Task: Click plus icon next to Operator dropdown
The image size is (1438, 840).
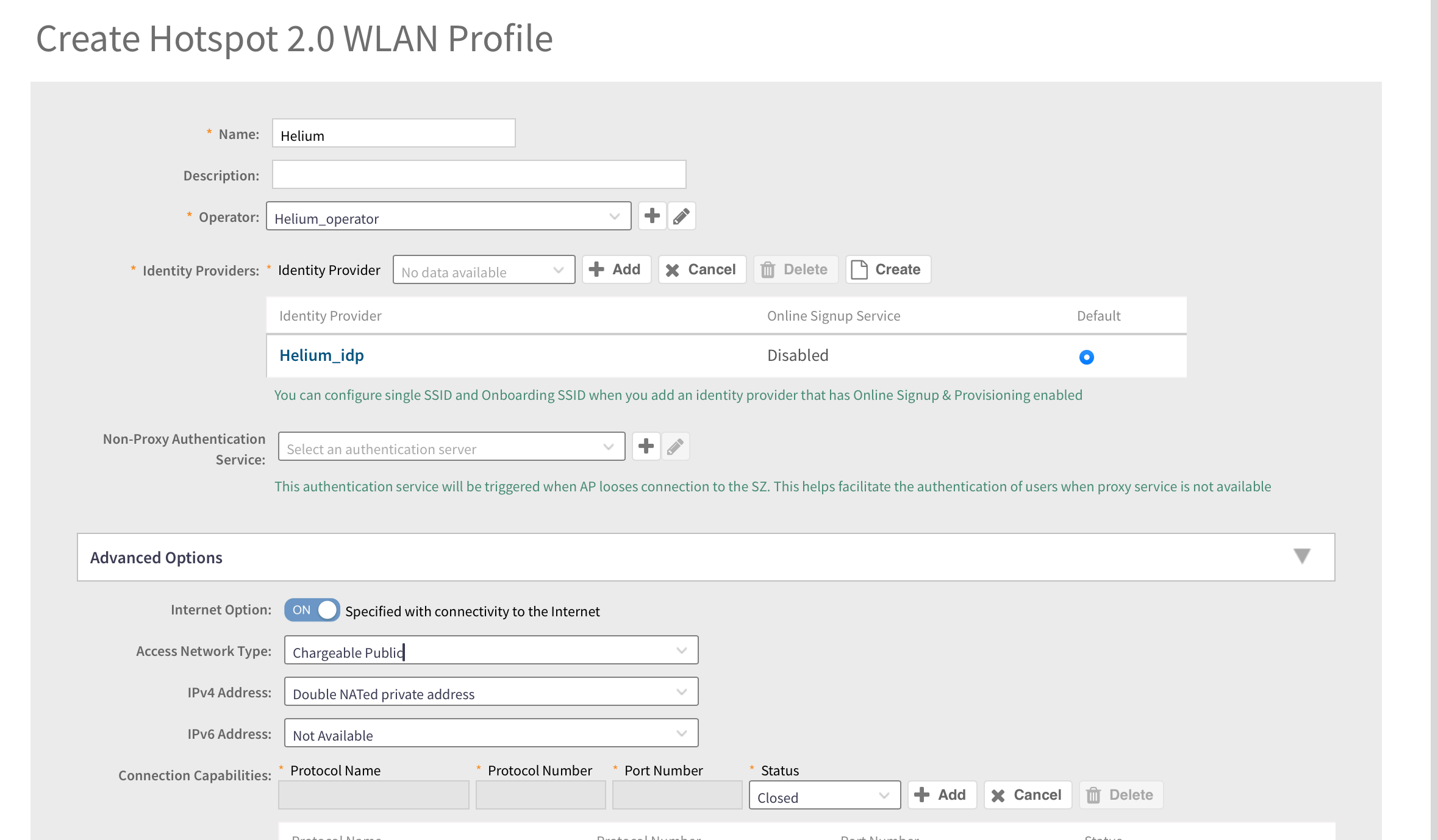Action: click(x=652, y=216)
